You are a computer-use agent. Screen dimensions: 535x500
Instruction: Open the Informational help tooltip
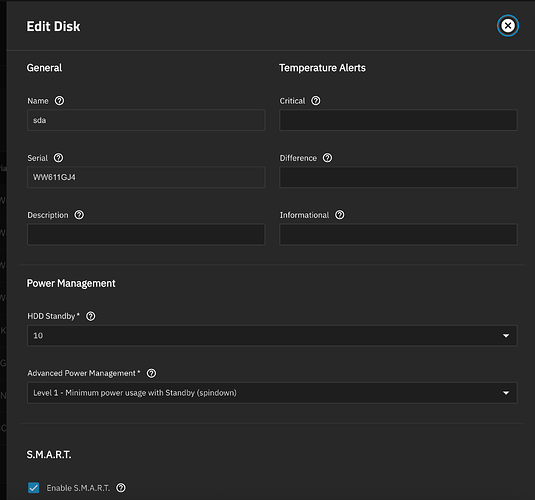(x=339, y=215)
